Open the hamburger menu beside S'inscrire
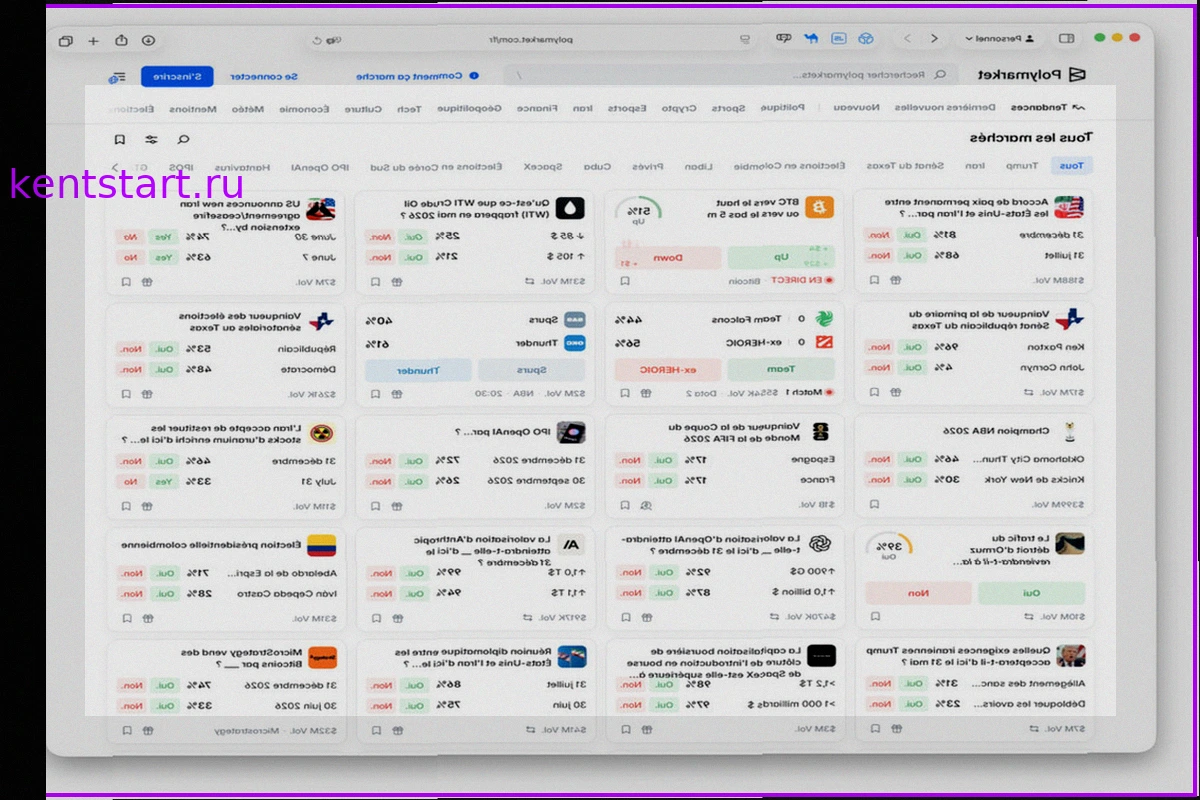This screenshot has height=800, width=1200. pyautogui.click(x=119, y=76)
